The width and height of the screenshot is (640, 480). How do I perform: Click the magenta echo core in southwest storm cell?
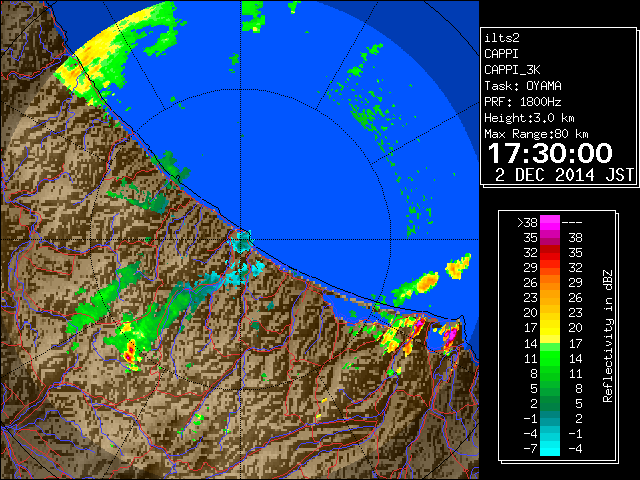tap(131, 352)
